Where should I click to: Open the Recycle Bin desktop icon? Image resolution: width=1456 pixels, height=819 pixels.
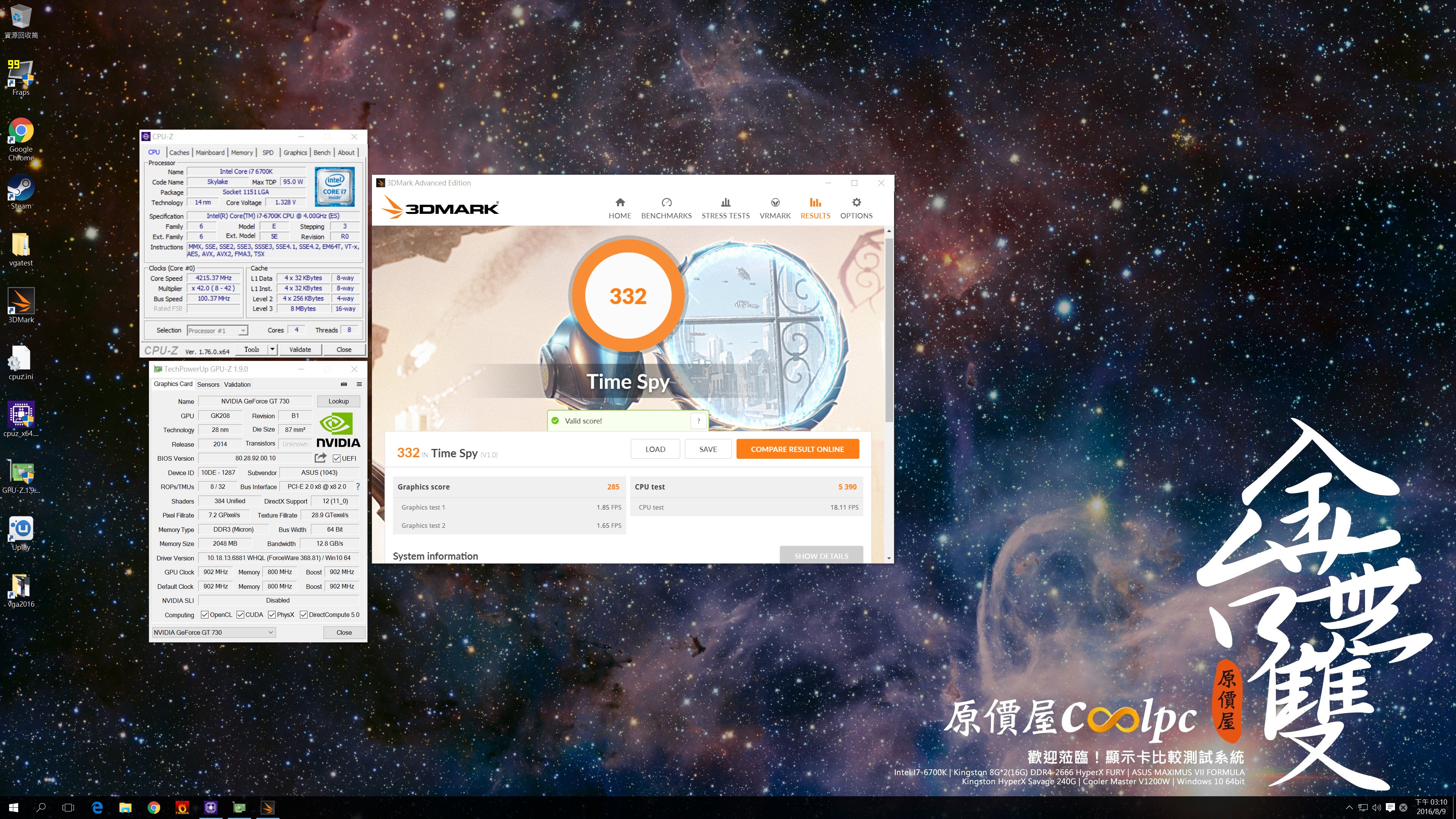tap(21, 22)
